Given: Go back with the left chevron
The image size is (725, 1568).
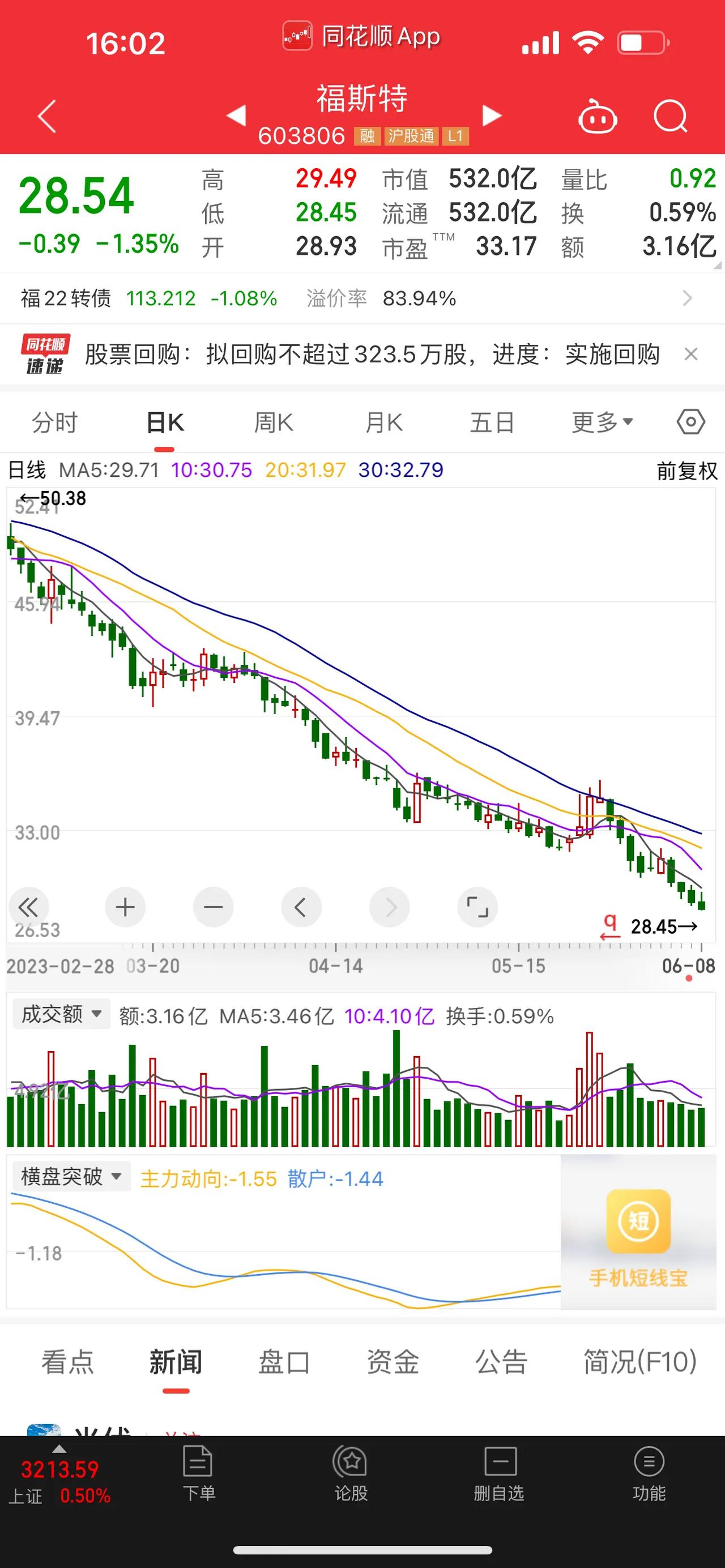Looking at the screenshot, I should 47,116.
